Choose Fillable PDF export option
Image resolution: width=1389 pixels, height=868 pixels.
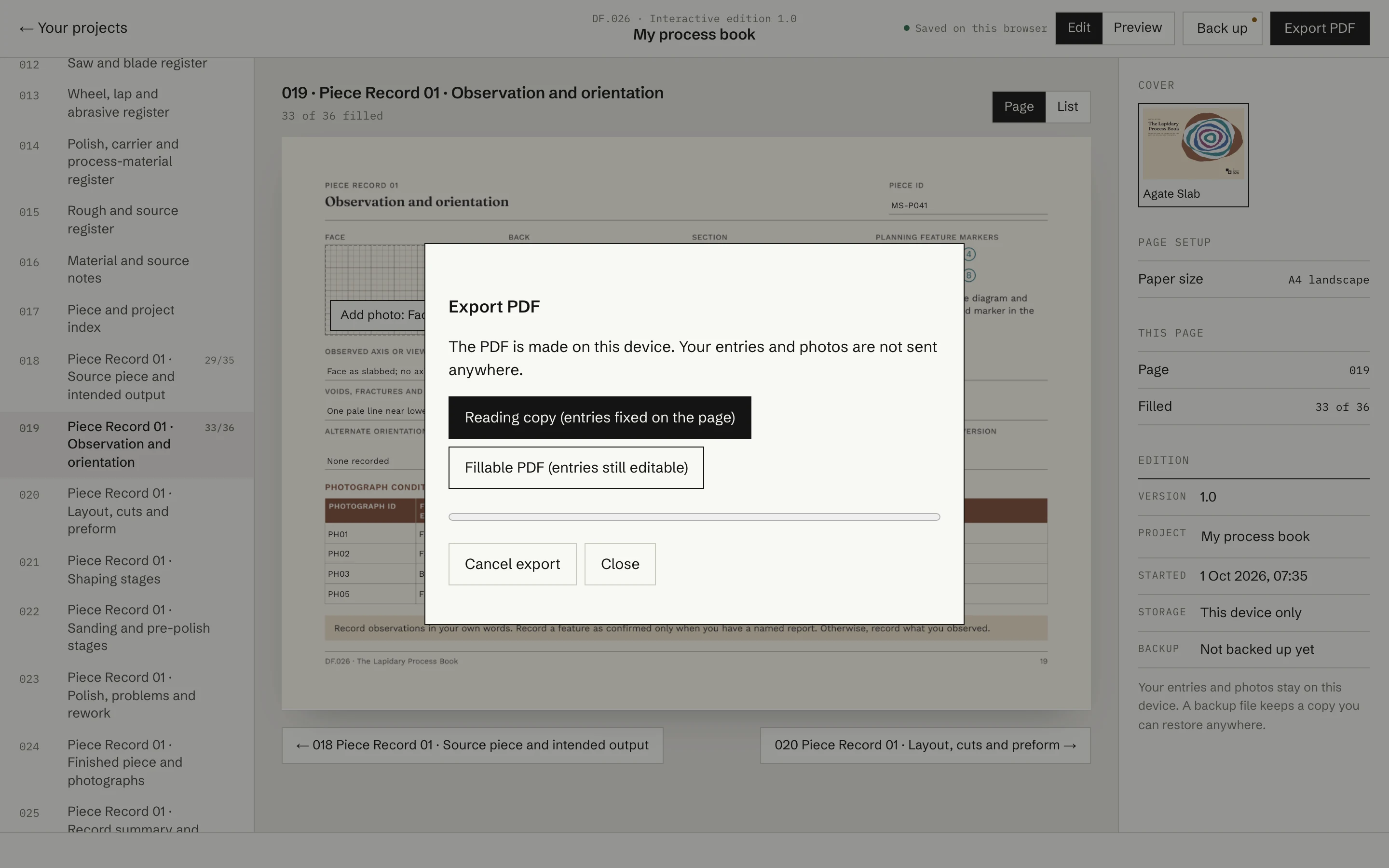pyautogui.click(x=576, y=467)
